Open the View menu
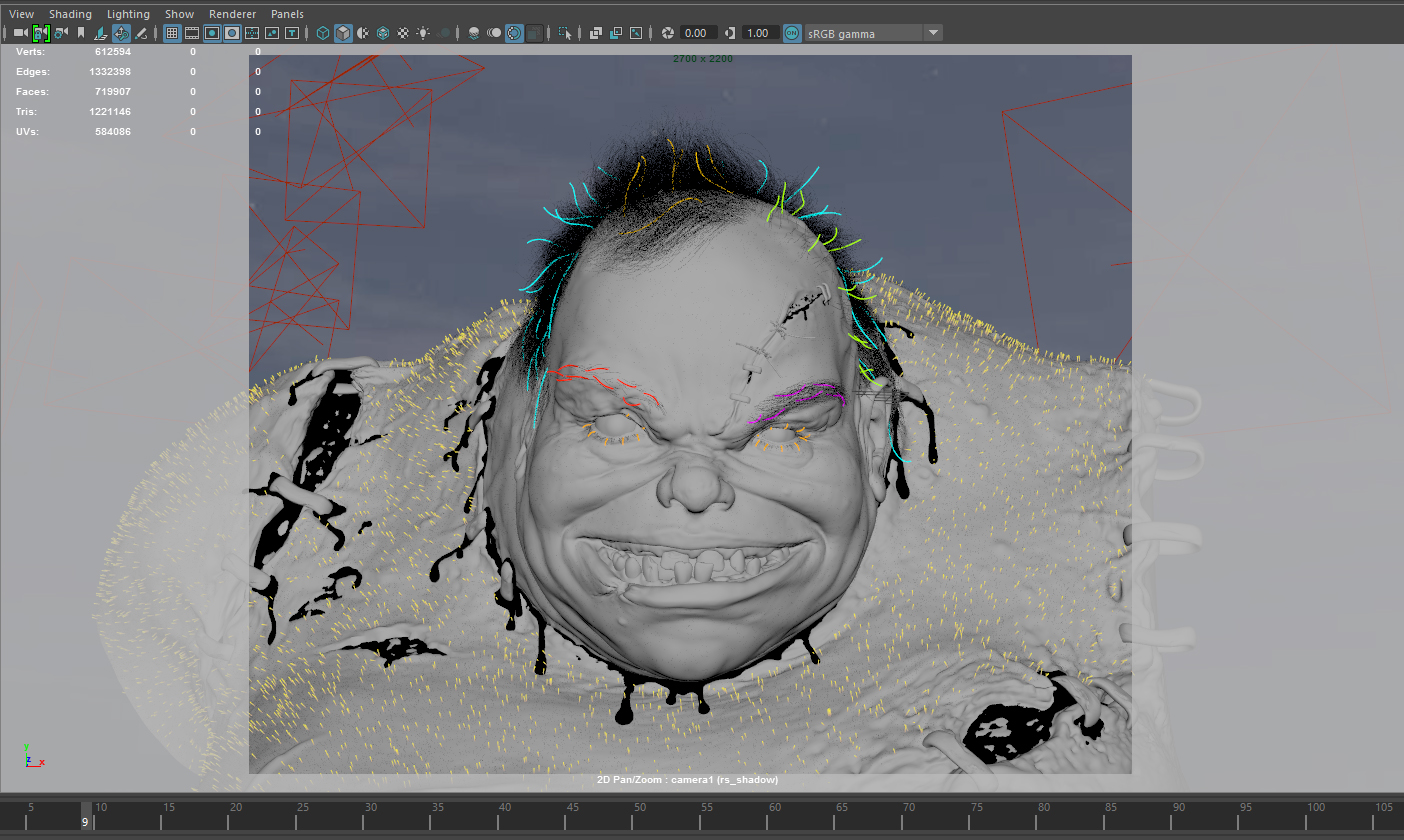Viewport: 1404px width, 840px height. click(21, 14)
